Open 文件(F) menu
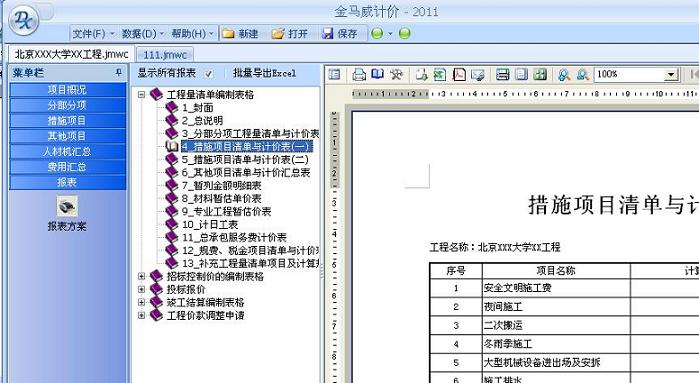This screenshot has width=699, height=383. pyautogui.click(x=93, y=33)
